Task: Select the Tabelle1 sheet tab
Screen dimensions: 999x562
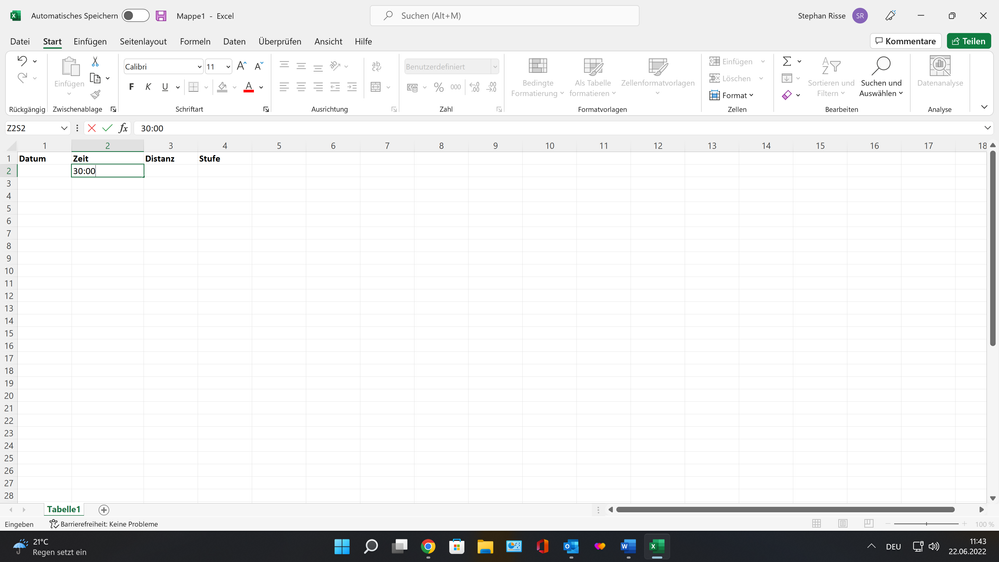Action: coord(64,509)
